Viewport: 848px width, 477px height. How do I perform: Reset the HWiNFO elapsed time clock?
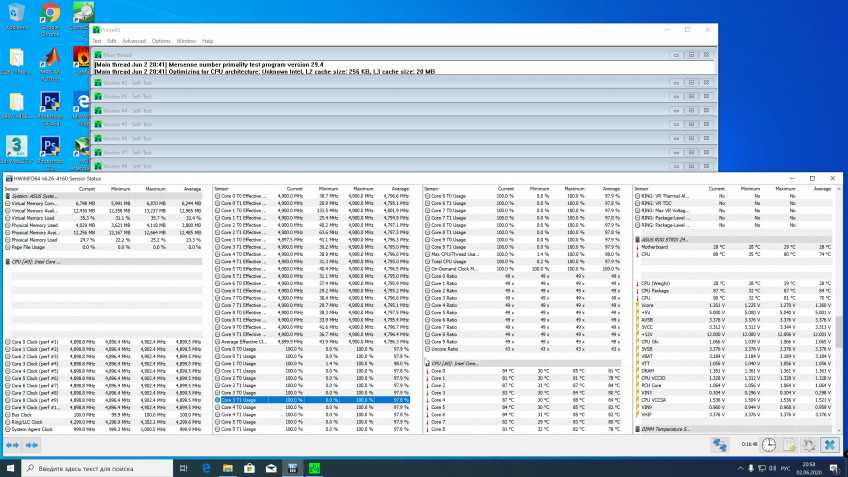click(x=768, y=445)
